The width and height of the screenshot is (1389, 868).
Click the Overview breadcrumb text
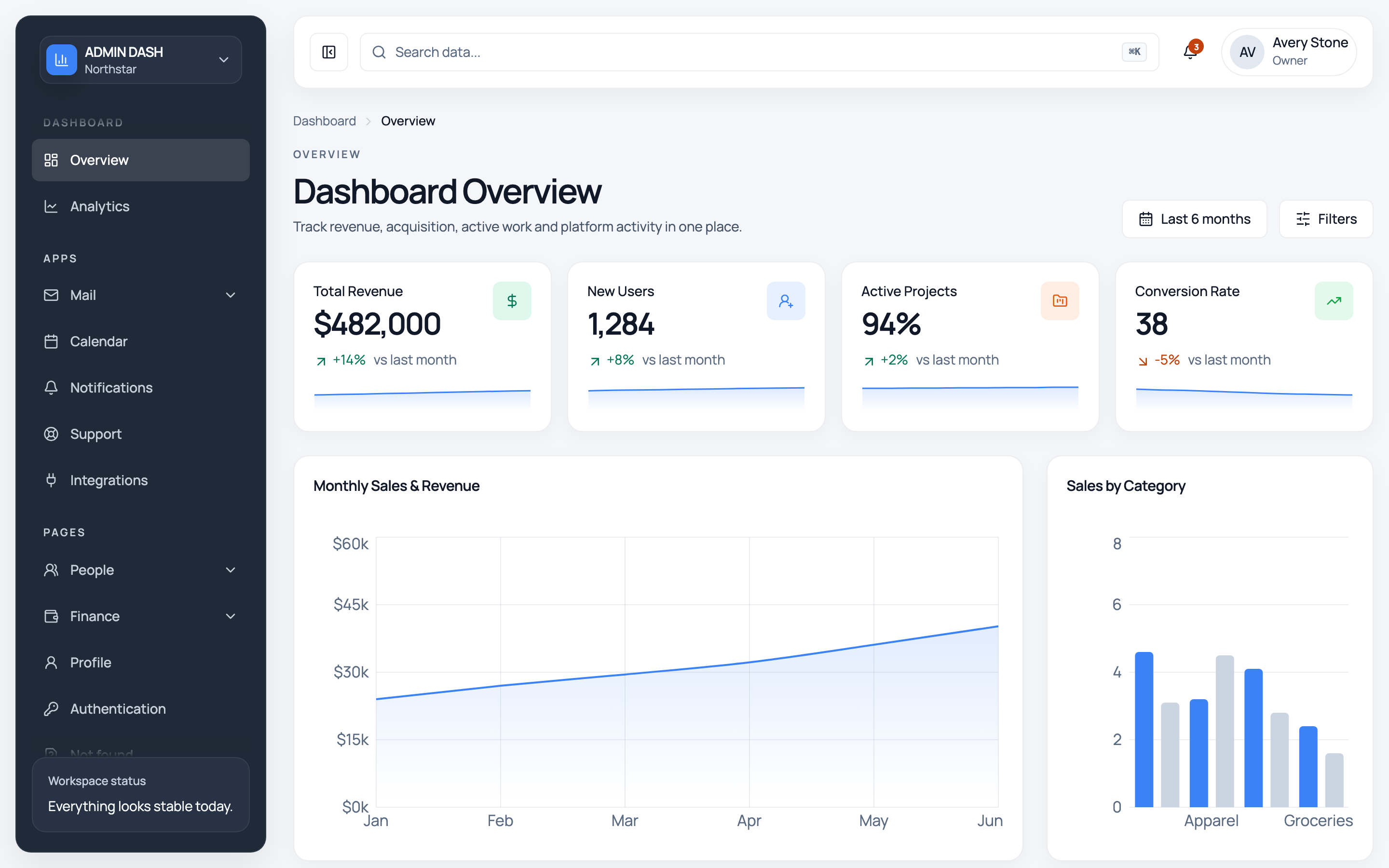coord(408,121)
